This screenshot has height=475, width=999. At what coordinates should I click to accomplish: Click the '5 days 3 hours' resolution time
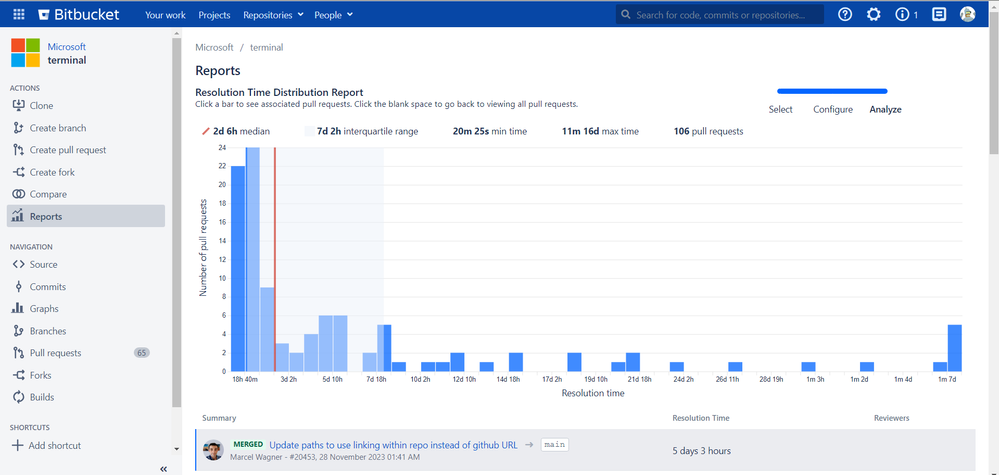pyautogui.click(x=701, y=451)
